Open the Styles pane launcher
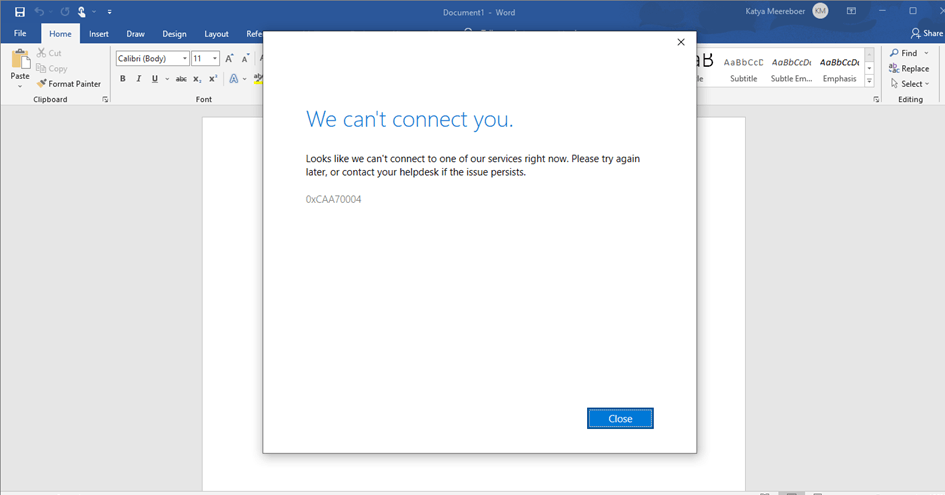 (x=876, y=99)
